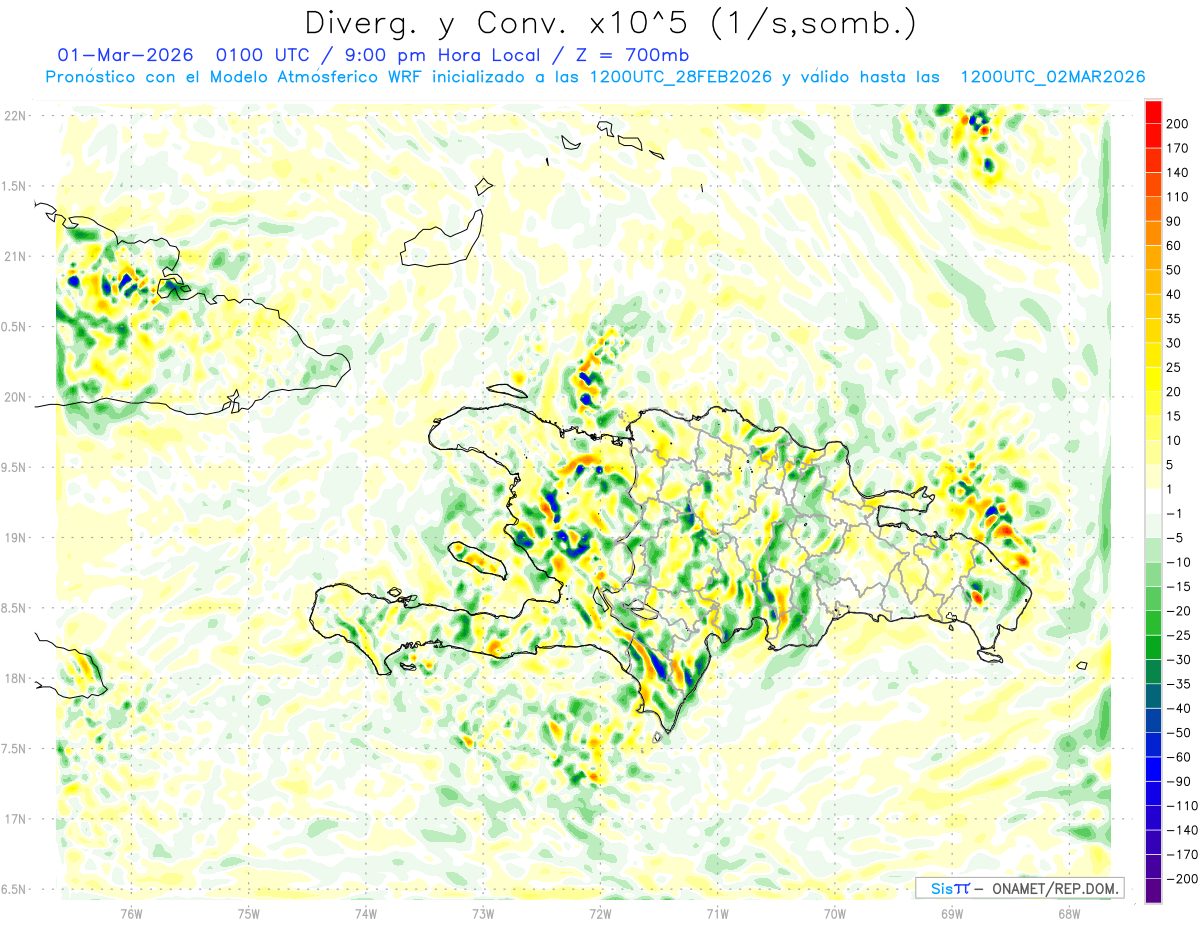The image size is (1200, 927).
Task: Click the '17N' latitude label
Action: tap(14, 819)
